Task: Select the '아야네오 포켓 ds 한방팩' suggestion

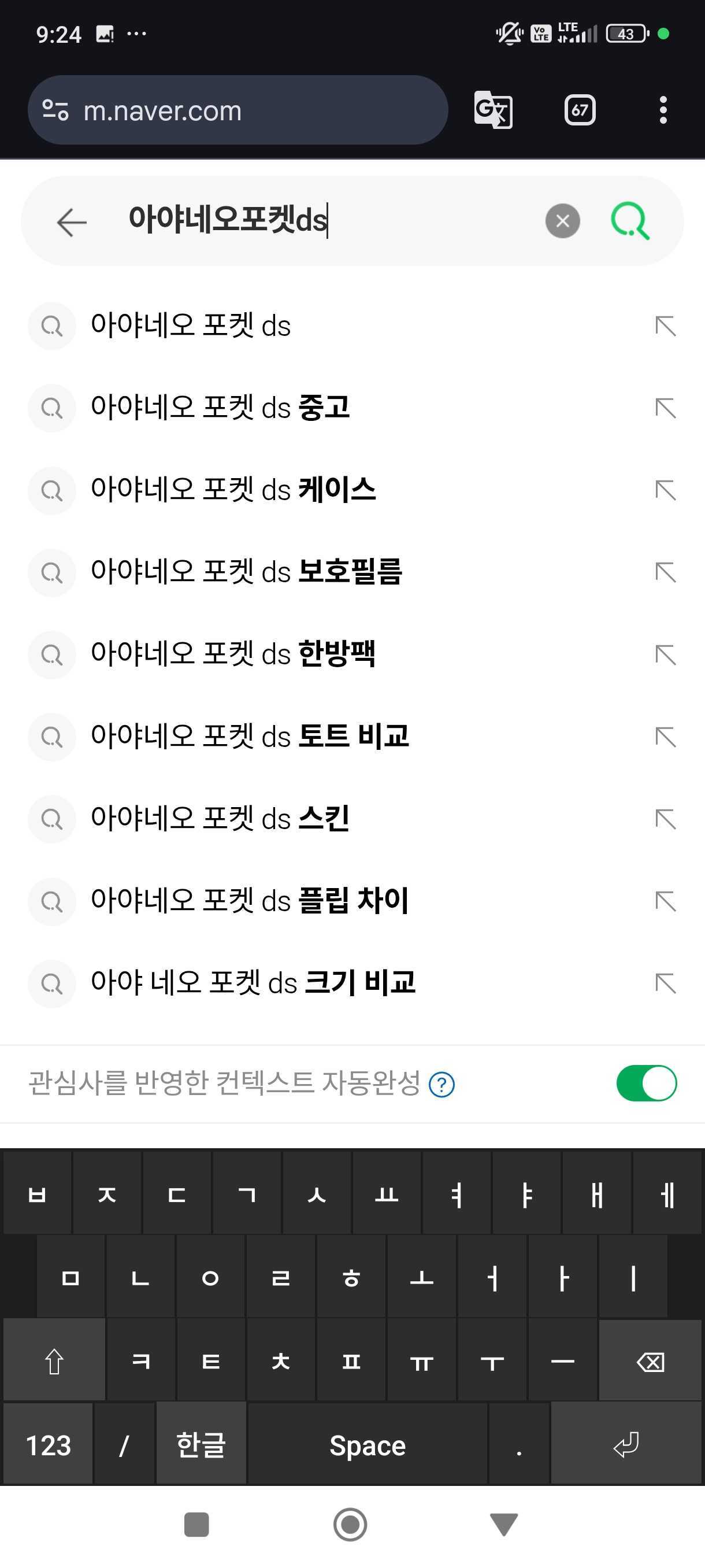Action: click(x=233, y=654)
